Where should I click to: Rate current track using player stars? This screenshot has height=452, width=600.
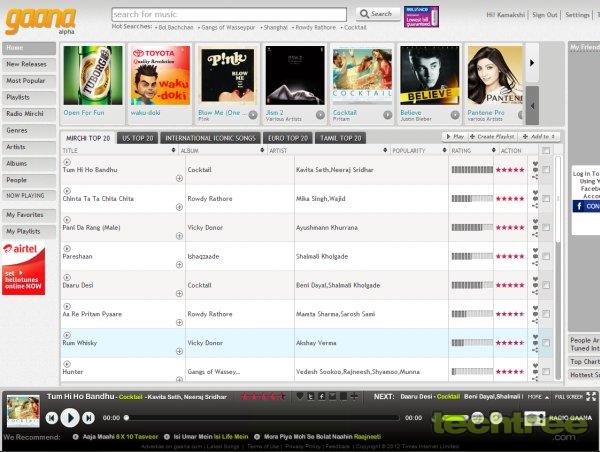pos(263,397)
